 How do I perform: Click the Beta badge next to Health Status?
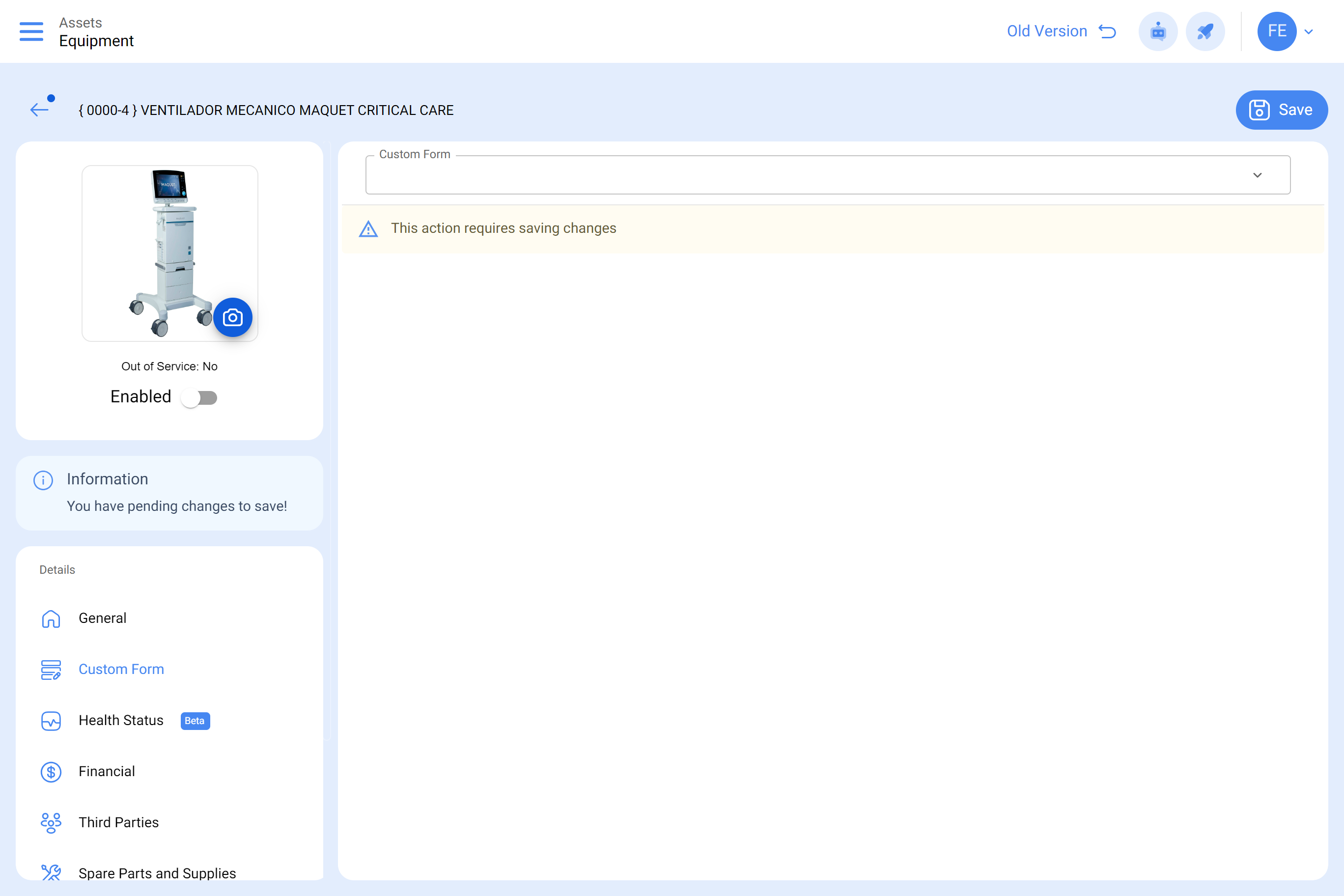[x=195, y=721]
